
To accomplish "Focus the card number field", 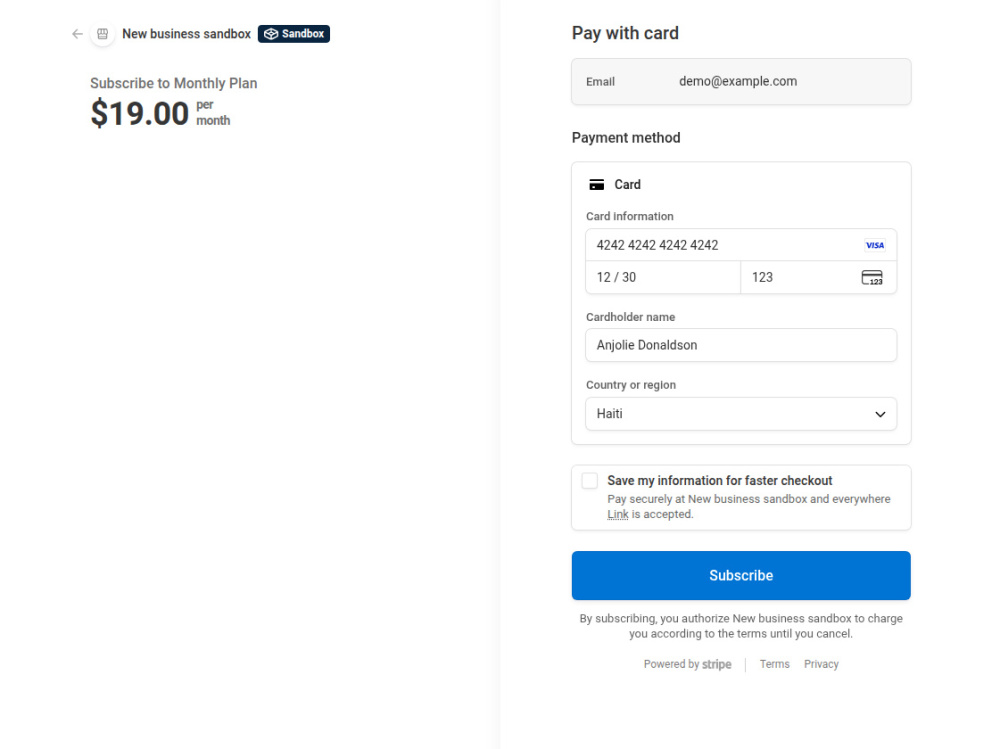I will click(x=740, y=245).
